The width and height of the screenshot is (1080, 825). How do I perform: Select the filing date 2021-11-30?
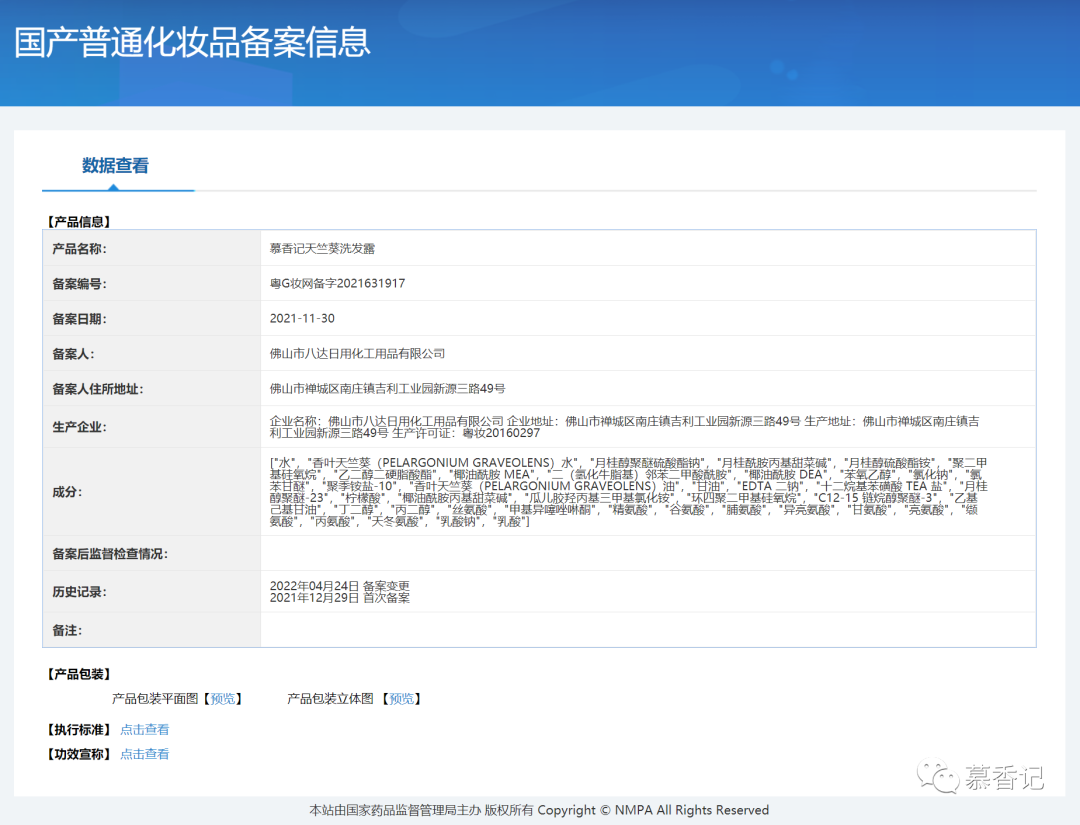point(302,319)
